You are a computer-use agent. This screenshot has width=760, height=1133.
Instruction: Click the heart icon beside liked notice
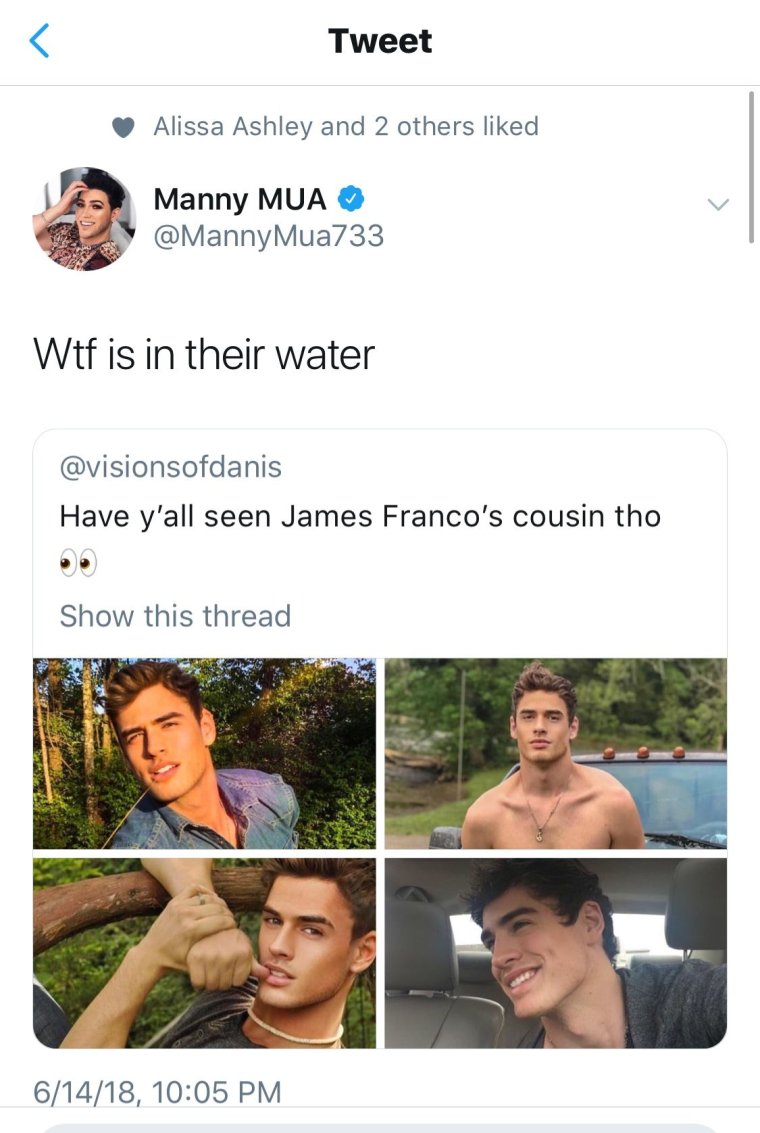tap(123, 127)
